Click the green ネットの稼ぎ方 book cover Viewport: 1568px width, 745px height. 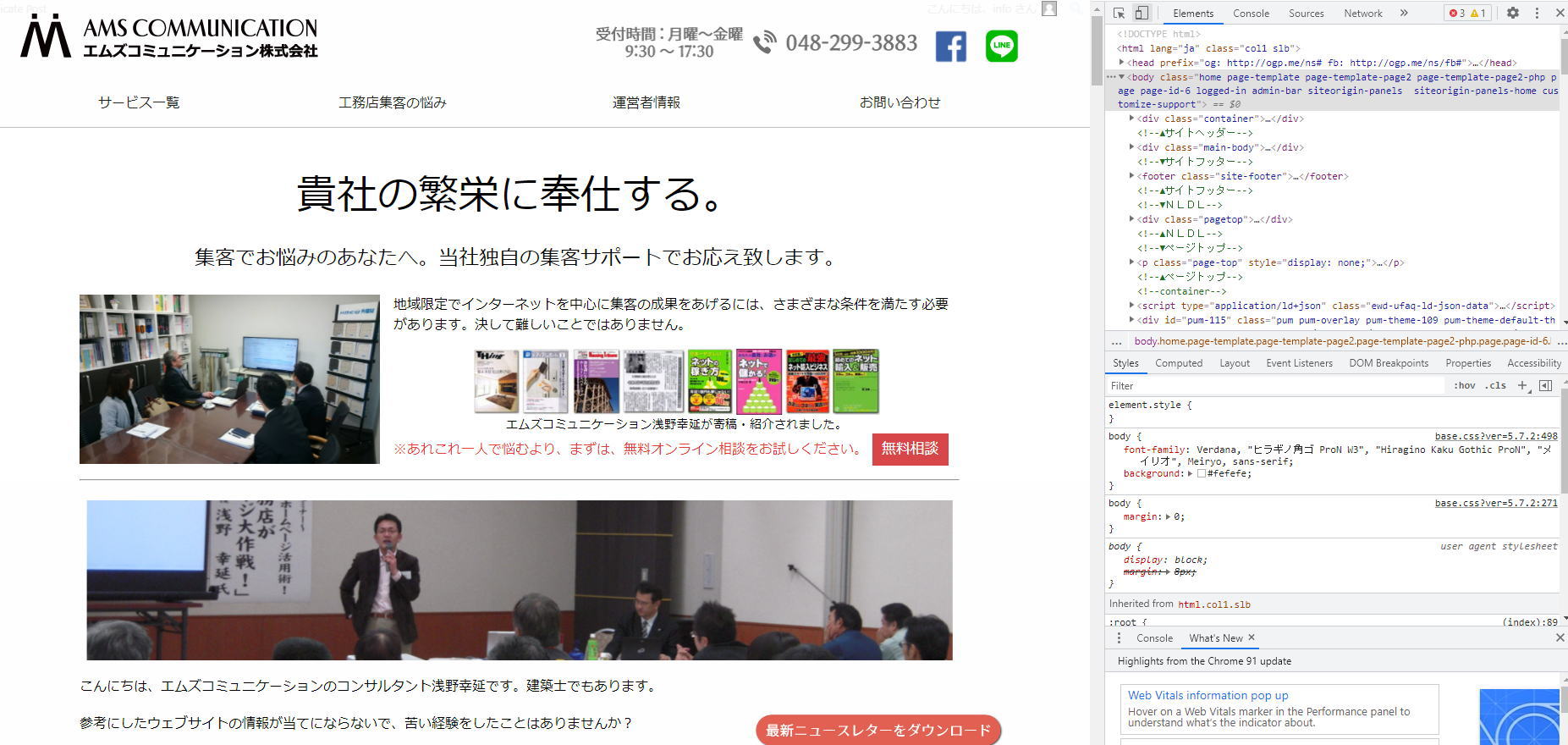click(710, 381)
